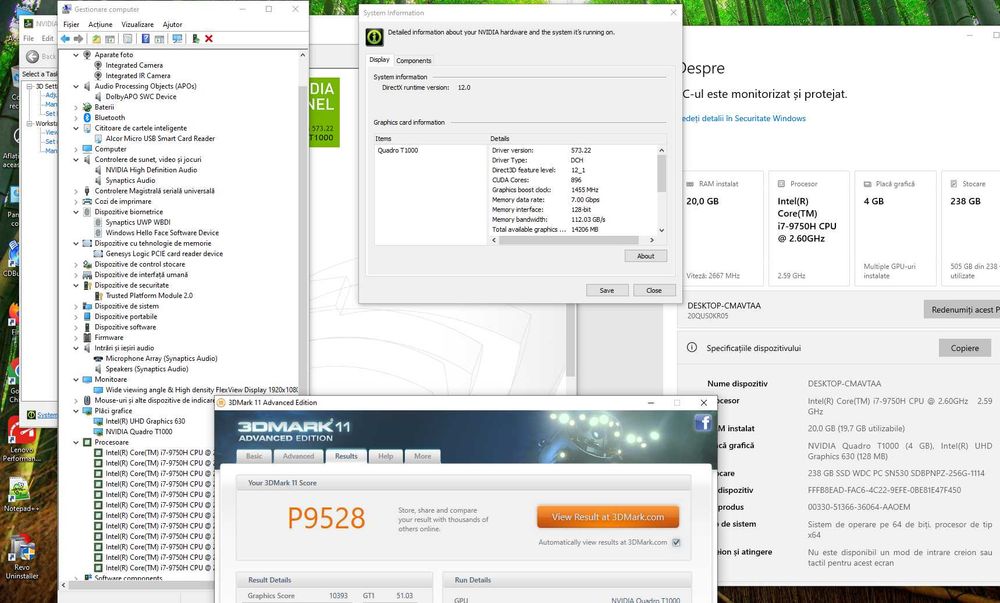Select Trusted Platform Module 2.0
This screenshot has height=603, width=1000.
149,295
